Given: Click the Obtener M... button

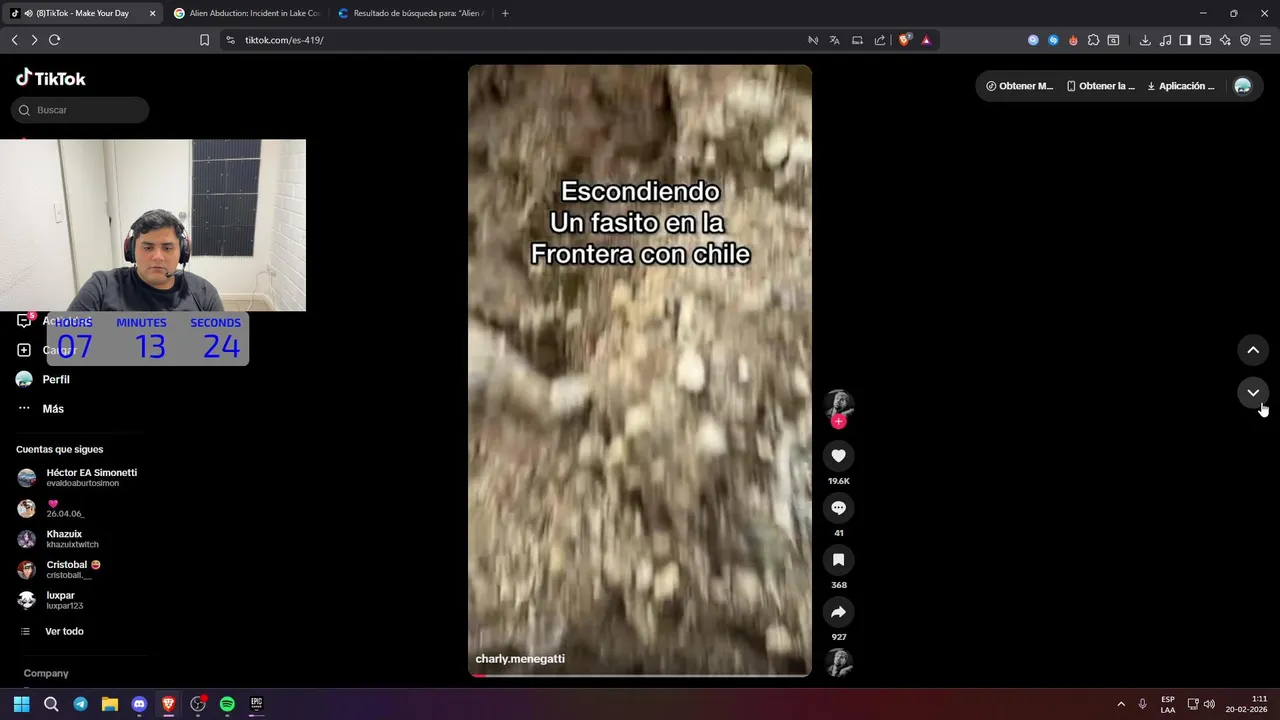Looking at the screenshot, I should (1020, 86).
